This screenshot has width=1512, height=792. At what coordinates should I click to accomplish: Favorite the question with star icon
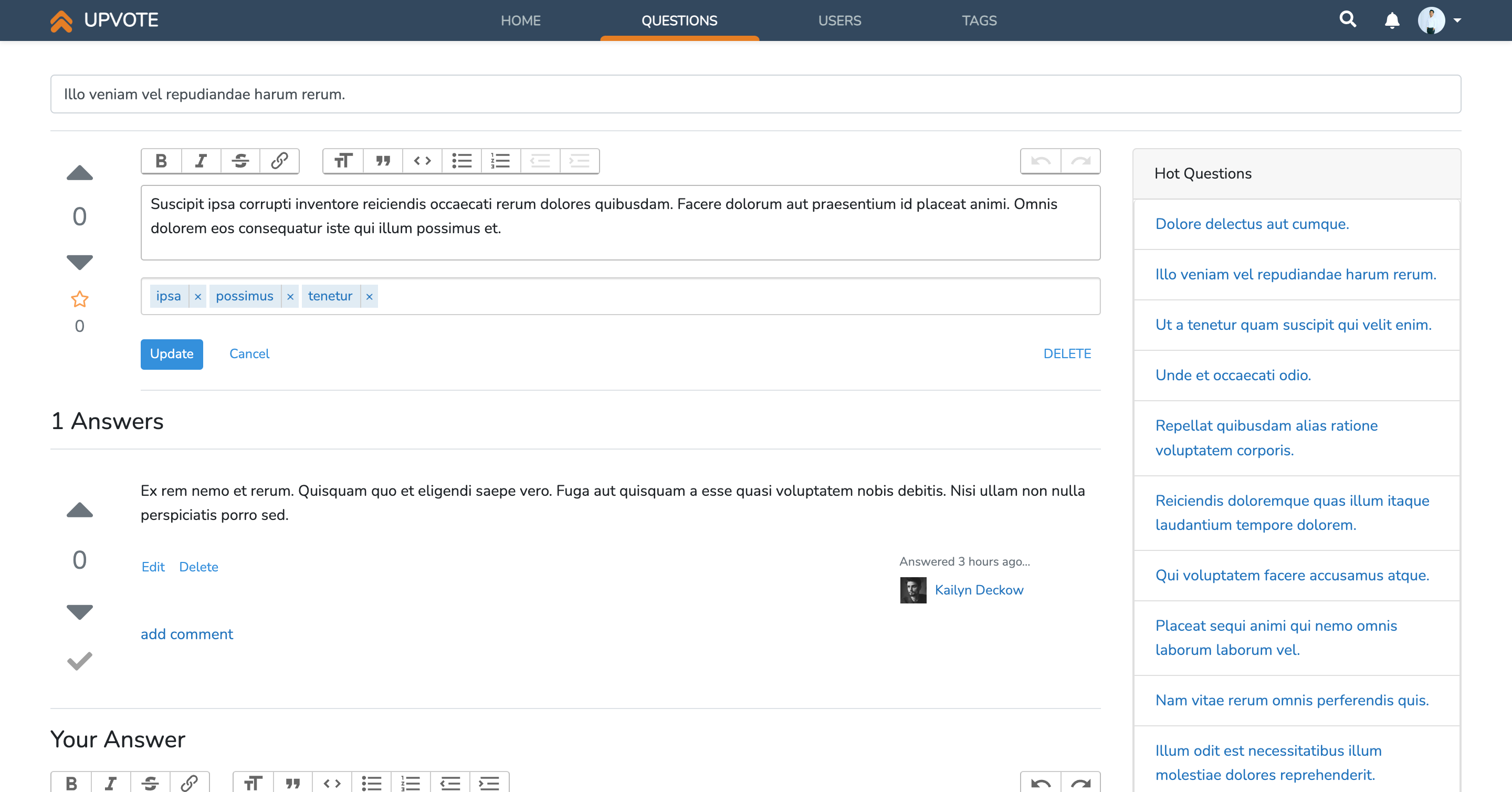point(79,299)
